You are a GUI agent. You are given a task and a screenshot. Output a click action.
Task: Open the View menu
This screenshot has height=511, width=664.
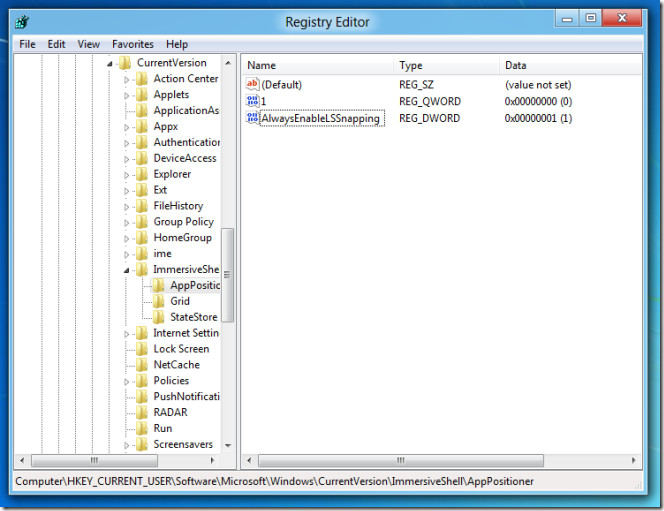[89, 44]
